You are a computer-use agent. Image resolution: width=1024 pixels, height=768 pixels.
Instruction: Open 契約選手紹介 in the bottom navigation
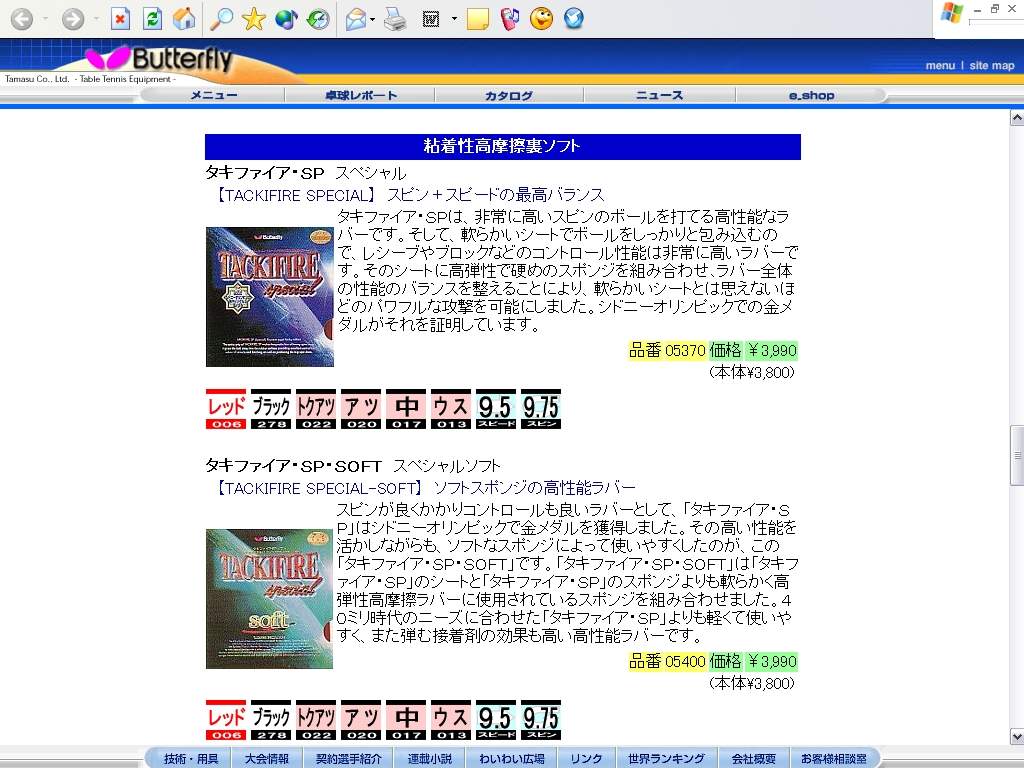[x=348, y=758]
